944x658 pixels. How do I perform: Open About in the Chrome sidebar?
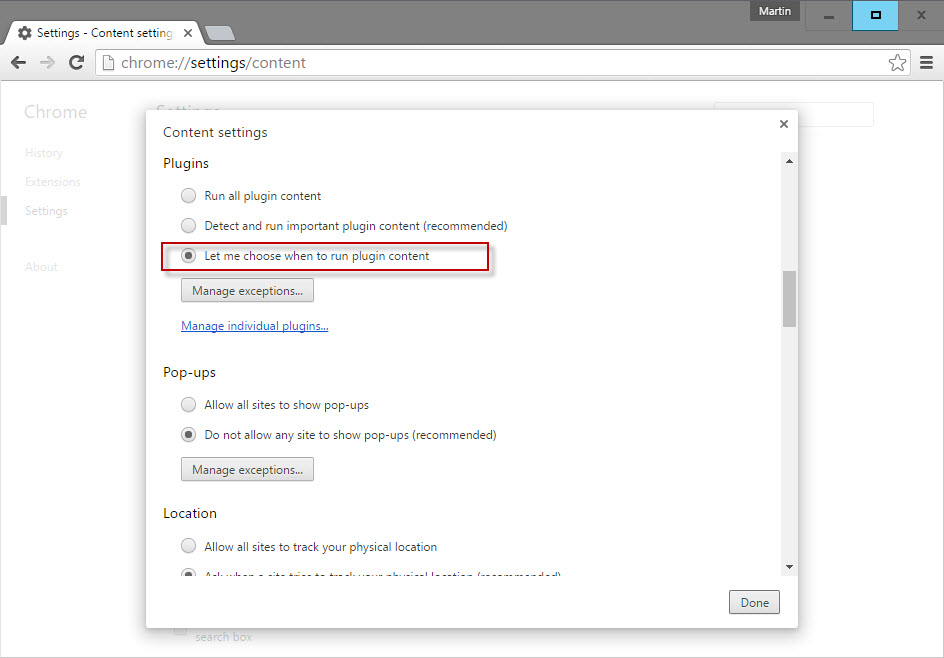click(x=42, y=267)
